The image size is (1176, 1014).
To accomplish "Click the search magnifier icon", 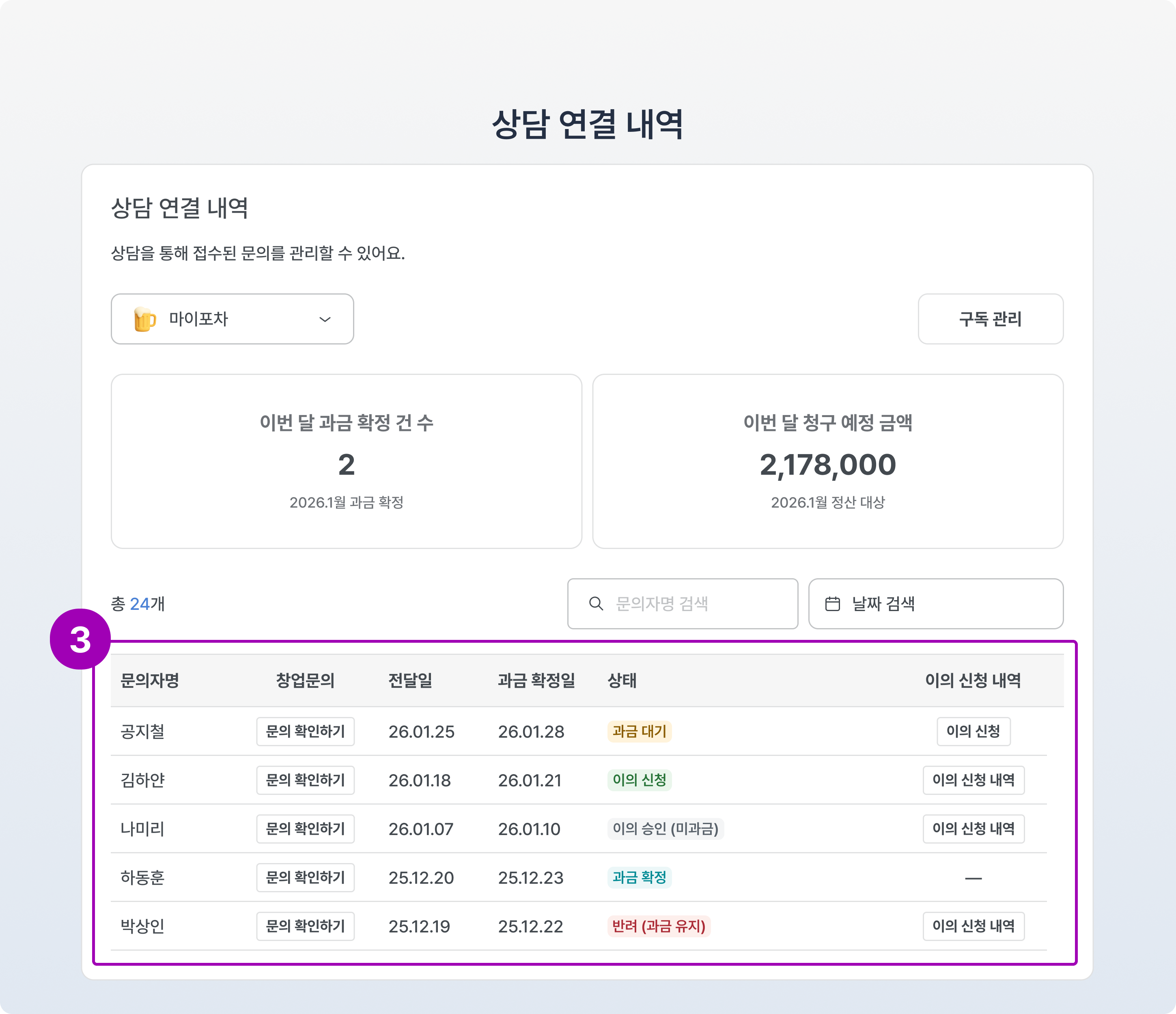I will coord(595,604).
